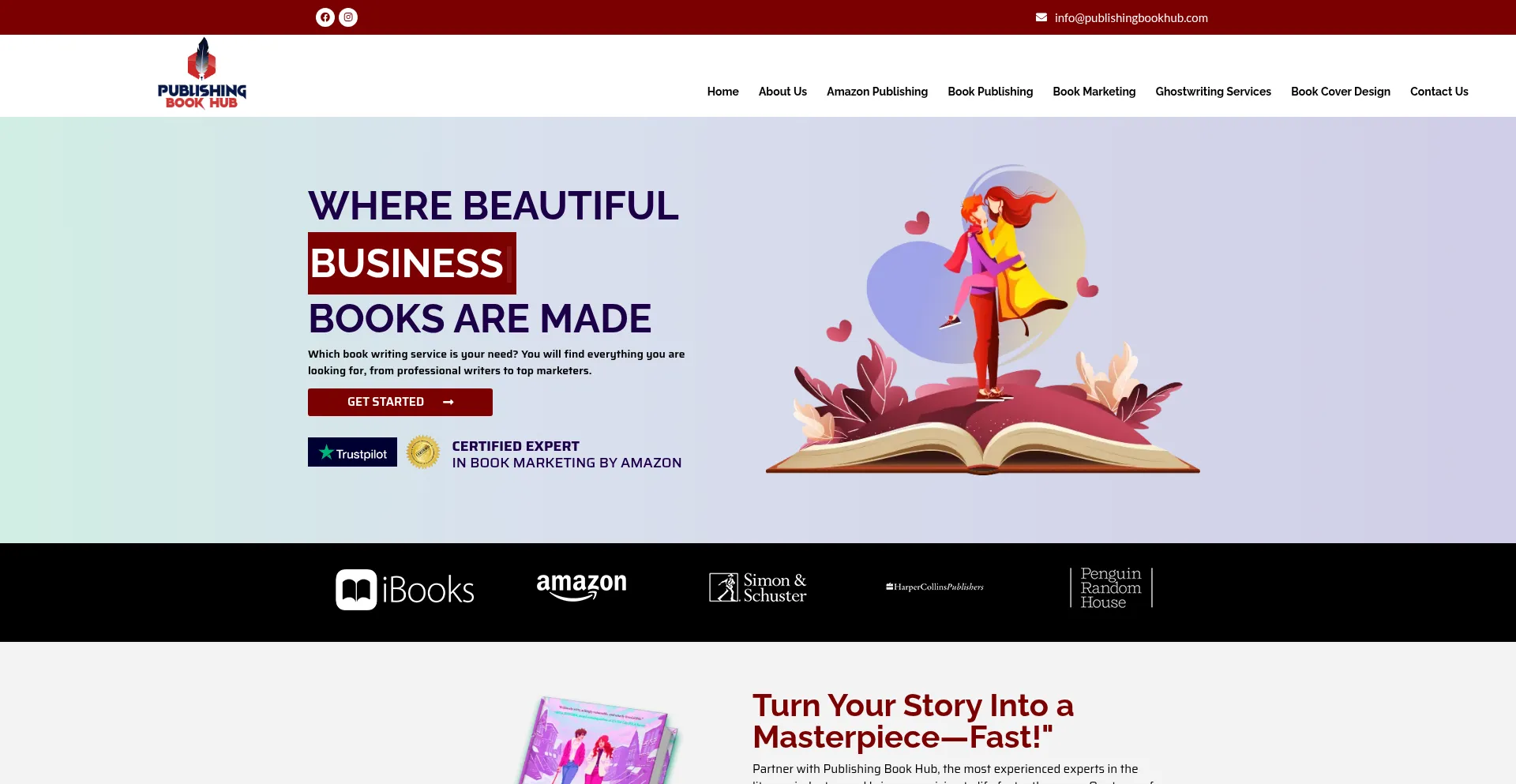Click the envelope email icon
Image resolution: width=1516 pixels, height=784 pixels.
1041,17
